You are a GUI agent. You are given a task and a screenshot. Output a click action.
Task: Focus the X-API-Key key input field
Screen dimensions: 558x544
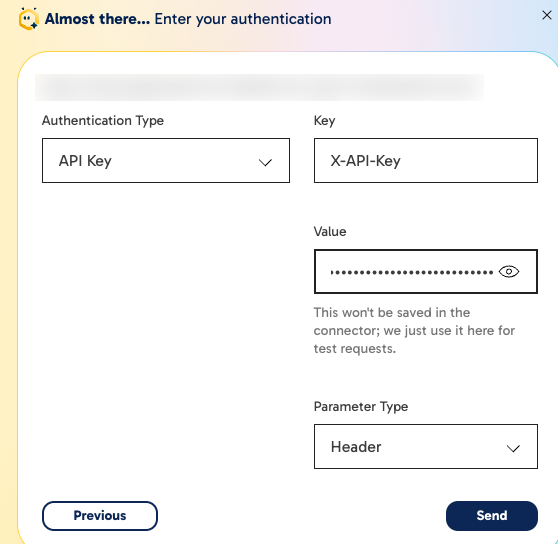pyautogui.click(x=426, y=160)
